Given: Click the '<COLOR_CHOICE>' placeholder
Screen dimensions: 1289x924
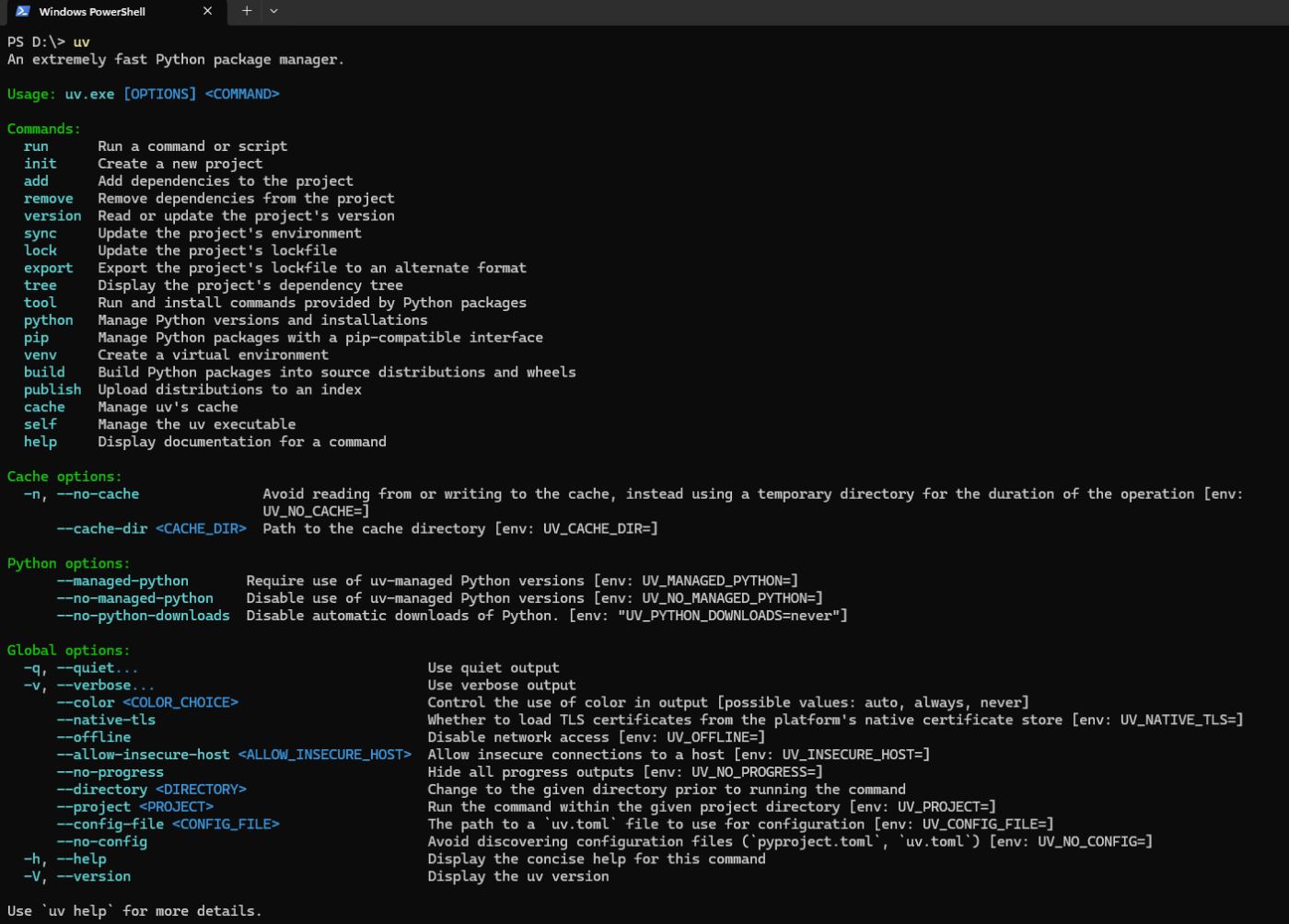Looking at the screenshot, I should click(180, 703).
